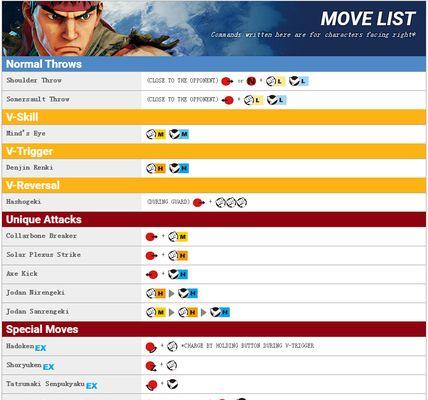Select the Unique Attacks section header
This screenshot has height=400, width=428.
point(214,219)
